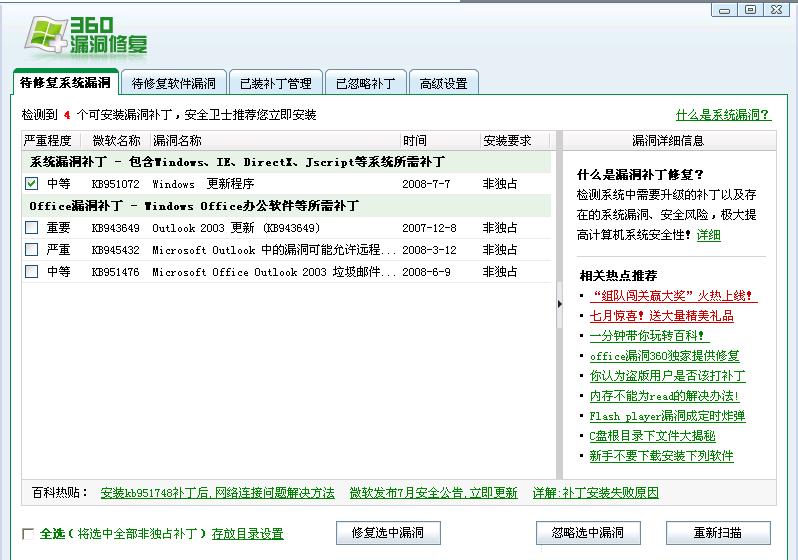The height and width of the screenshot is (560, 798).
Task: Select the KB951476 junk mail patch checkbox
Action: click(x=32, y=271)
